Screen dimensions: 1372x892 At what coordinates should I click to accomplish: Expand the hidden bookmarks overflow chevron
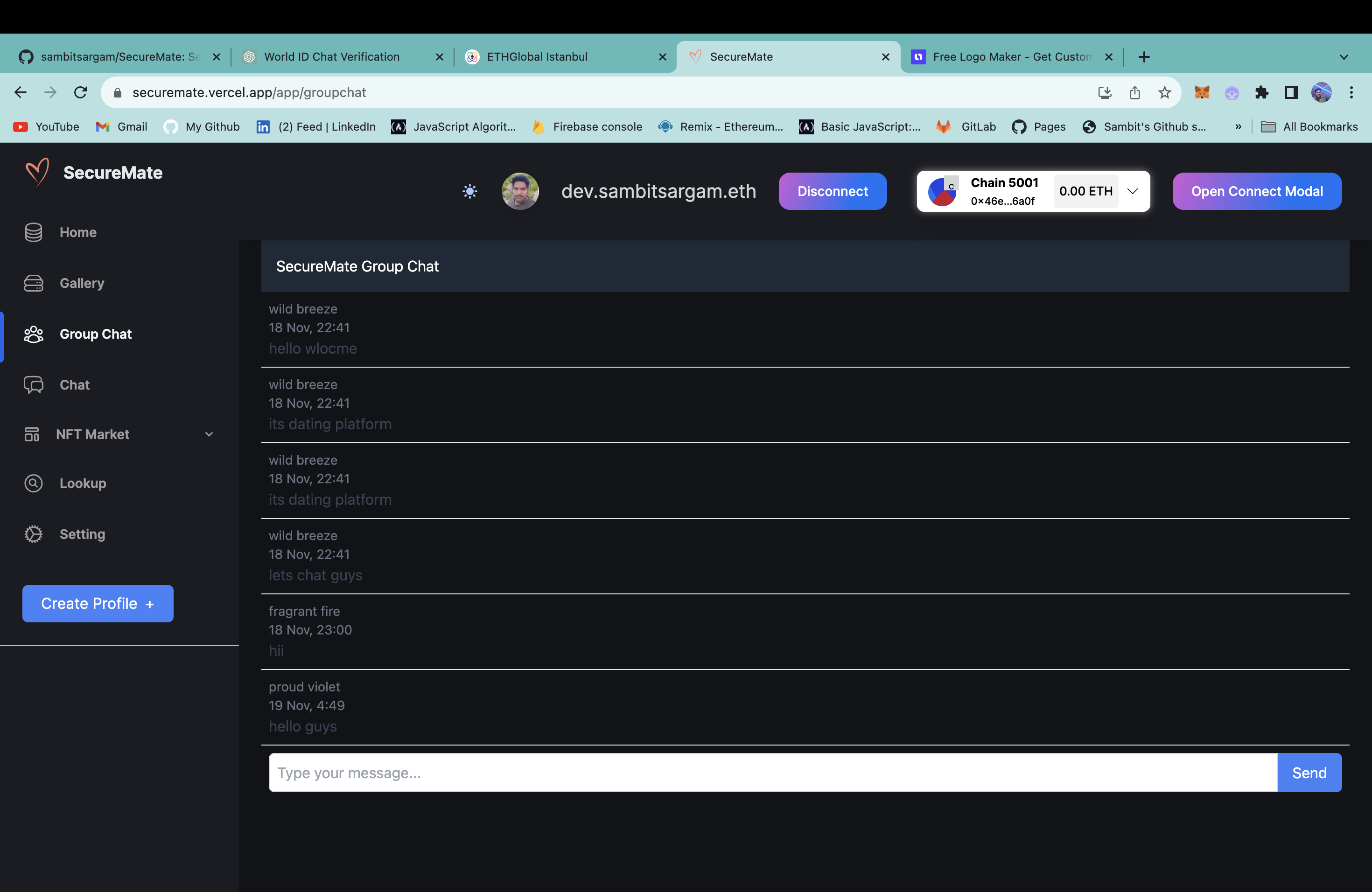[x=1238, y=127]
